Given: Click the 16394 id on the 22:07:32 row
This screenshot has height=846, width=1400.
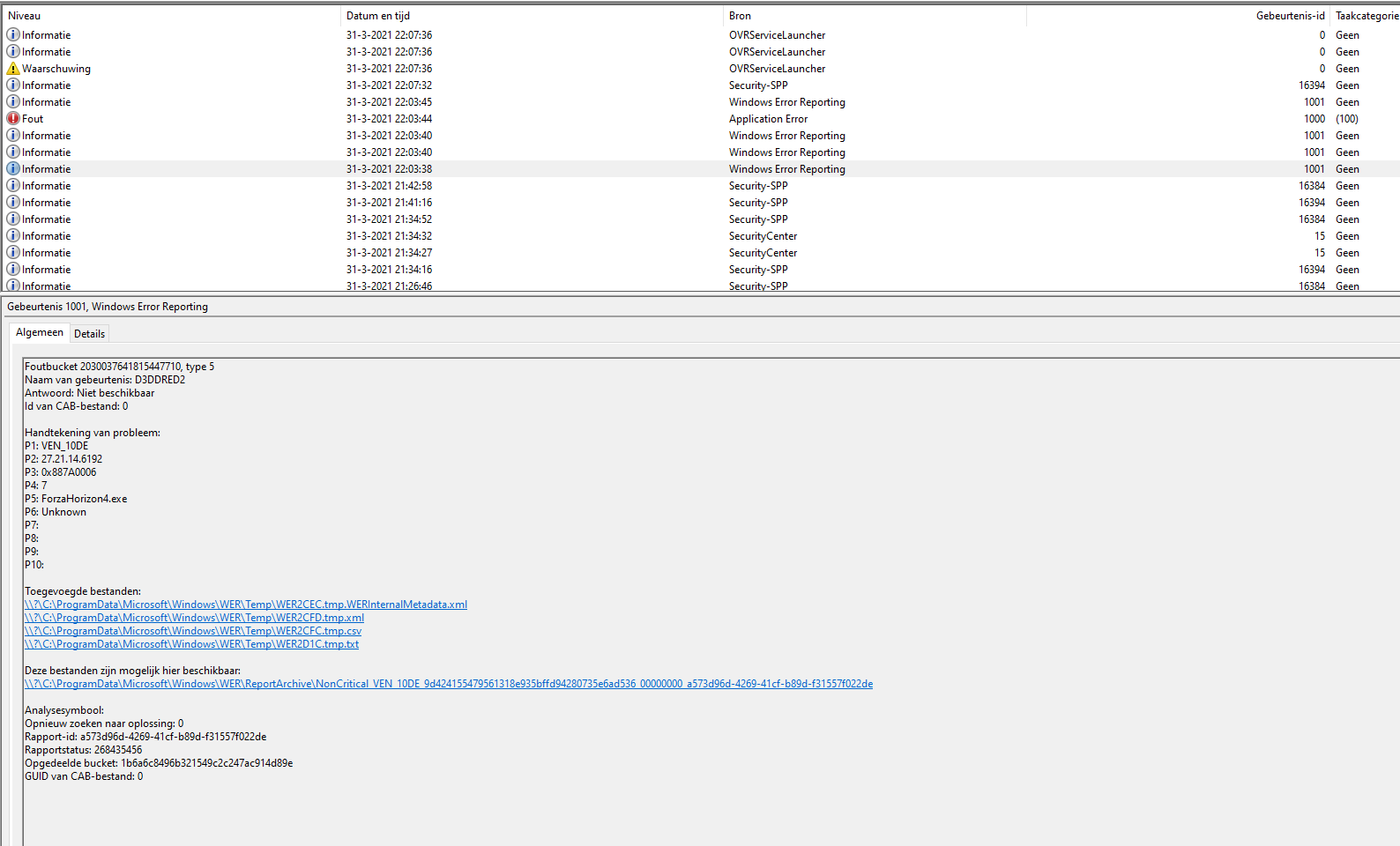Looking at the screenshot, I should (1312, 85).
